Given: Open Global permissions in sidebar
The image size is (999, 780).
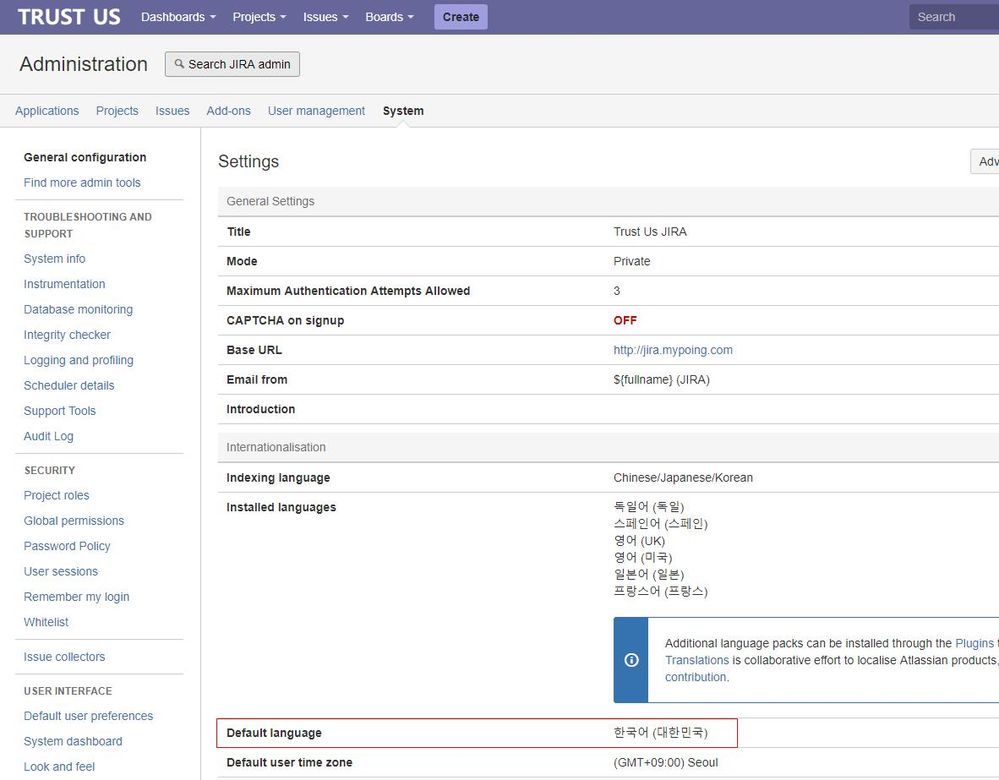Looking at the screenshot, I should click(74, 521).
